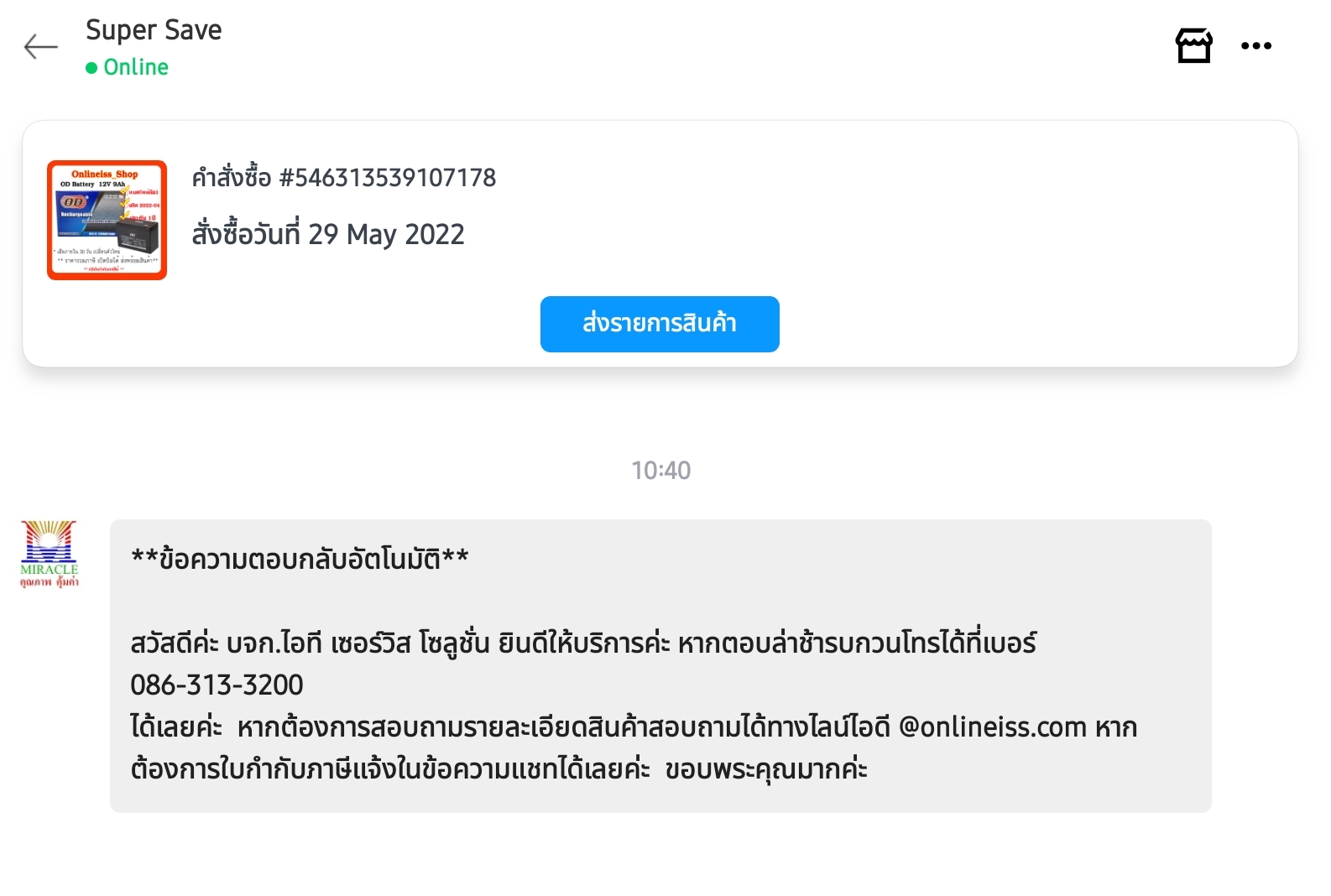Open the MIRACLE seller avatar

tap(50, 555)
